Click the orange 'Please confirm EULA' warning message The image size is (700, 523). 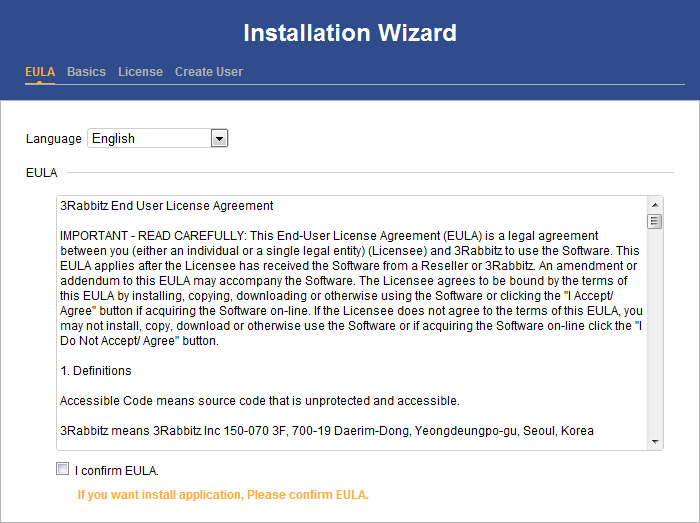coord(223,495)
